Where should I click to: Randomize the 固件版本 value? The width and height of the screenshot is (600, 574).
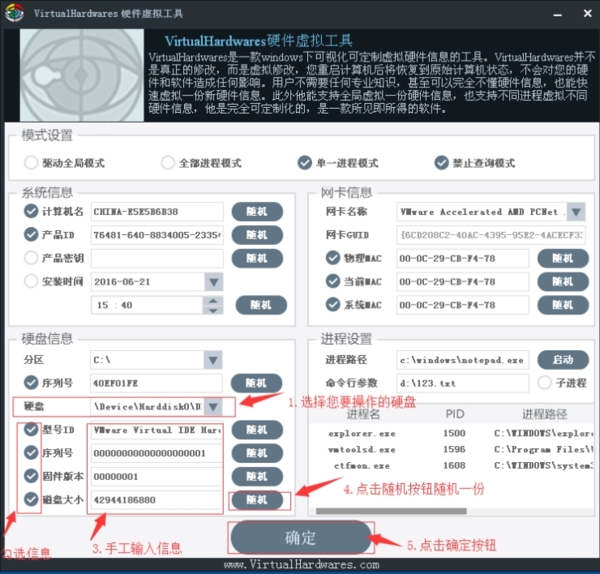coord(257,476)
